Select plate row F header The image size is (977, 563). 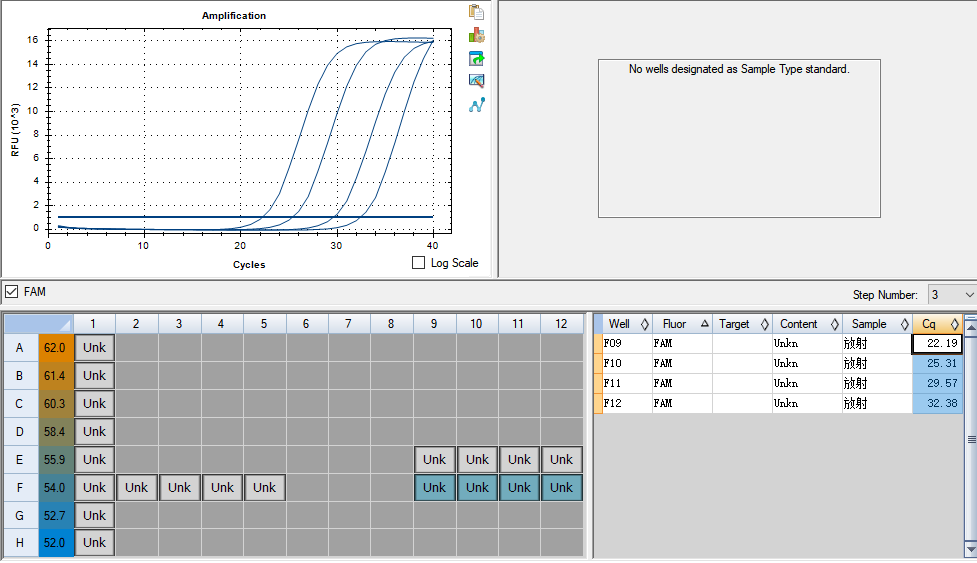click(x=20, y=488)
